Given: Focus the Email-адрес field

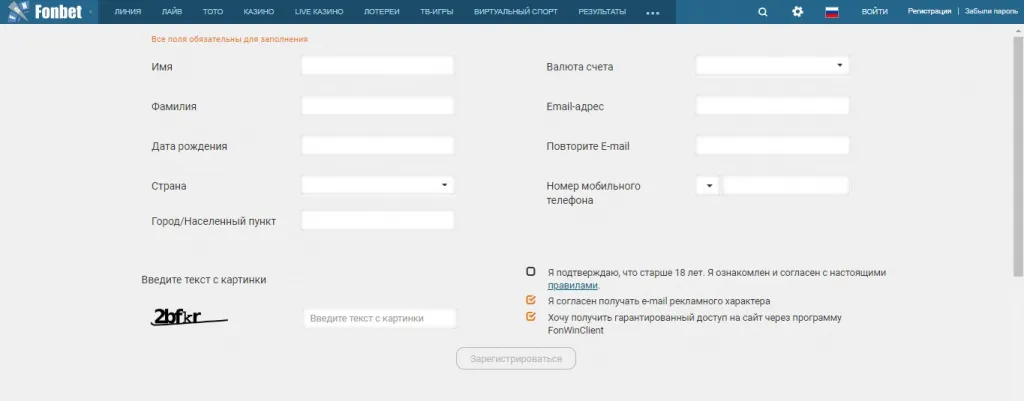Looking at the screenshot, I should [773, 106].
